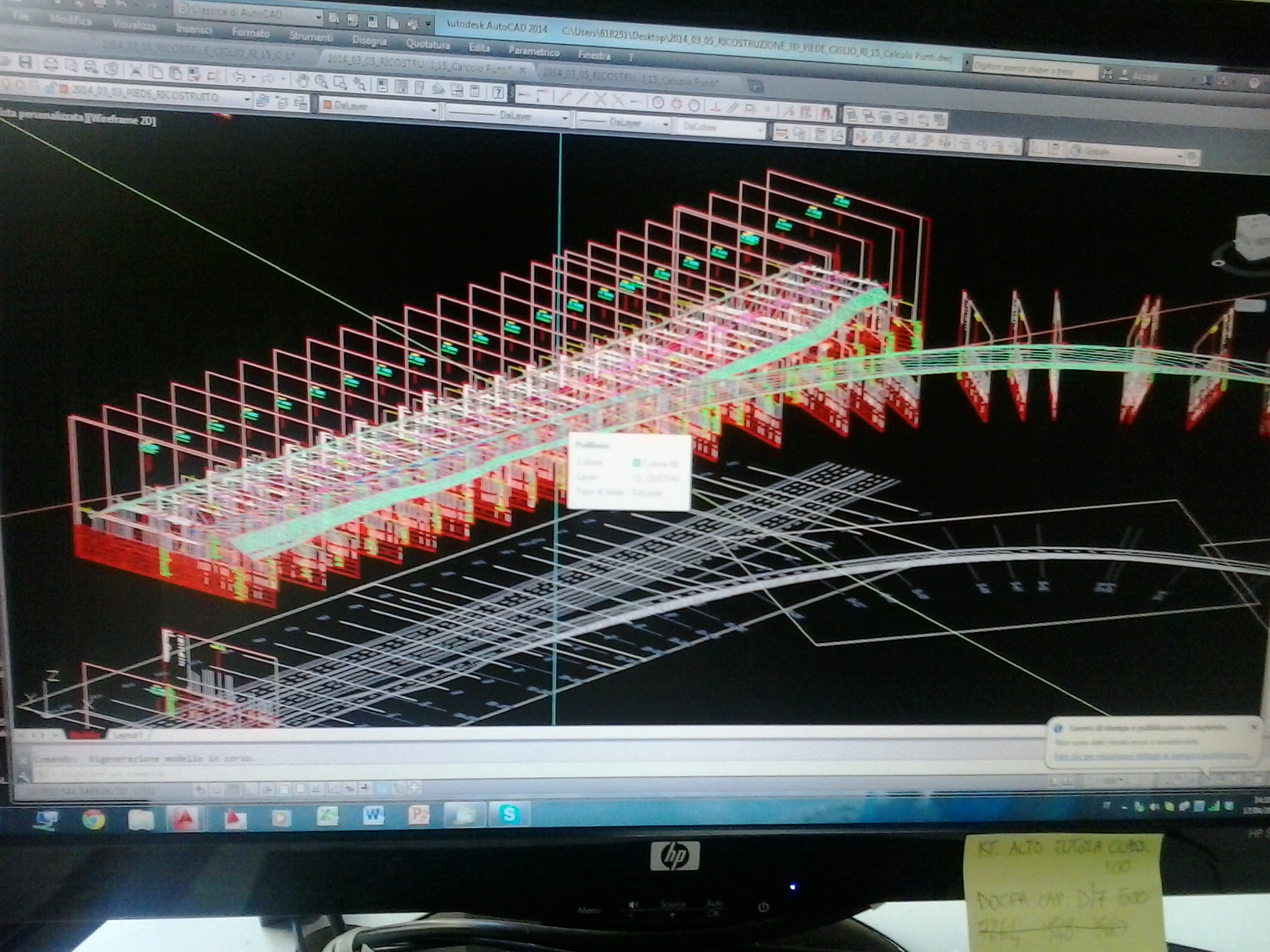1270x952 pixels.
Task: Click the Undo arrow icon
Action: point(238,77)
